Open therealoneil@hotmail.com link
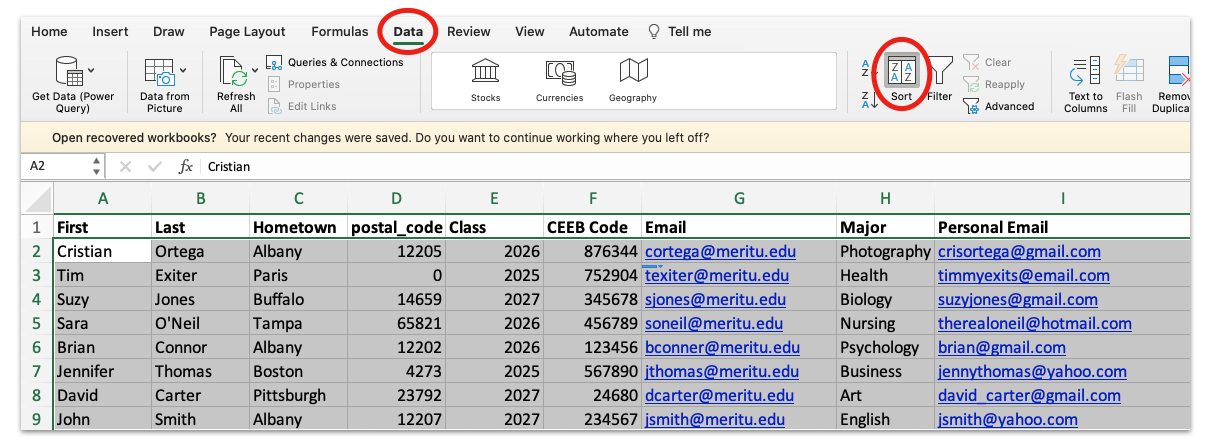Viewport: 1211px width, 446px height. pyautogui.click(x=1035, y=323)
